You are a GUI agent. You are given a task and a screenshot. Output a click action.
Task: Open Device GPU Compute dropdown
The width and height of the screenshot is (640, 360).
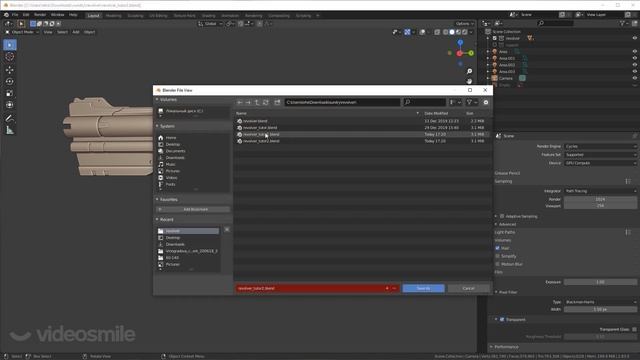coord(600,163)
